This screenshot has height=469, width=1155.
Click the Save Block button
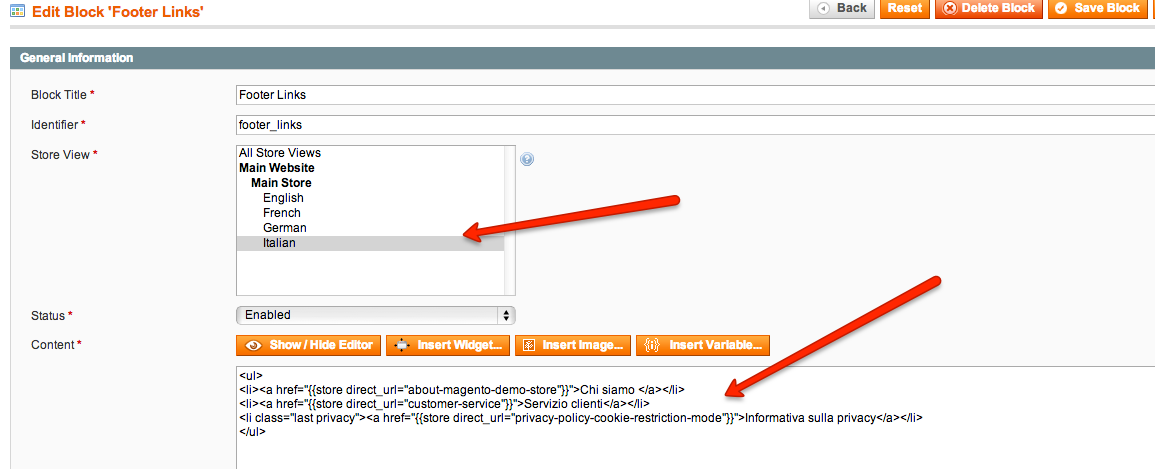point(1098,8)
